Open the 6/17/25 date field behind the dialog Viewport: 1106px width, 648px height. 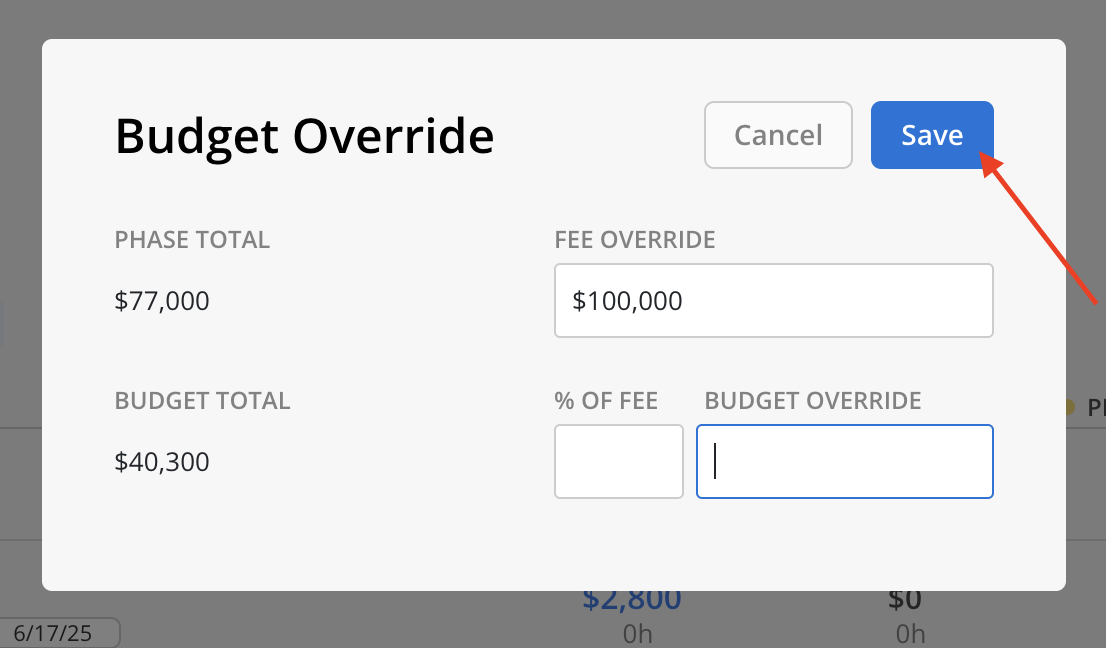click(59, 632)
